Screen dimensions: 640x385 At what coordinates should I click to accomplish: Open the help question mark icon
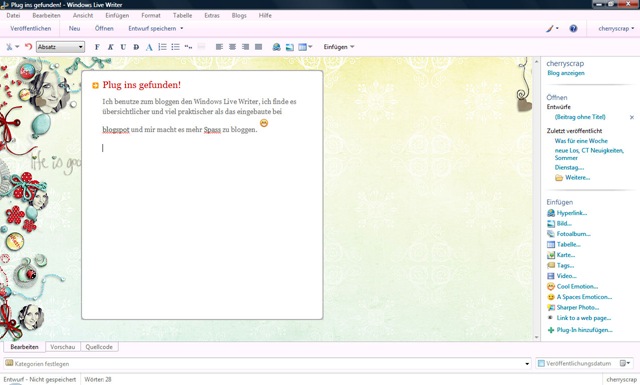coord(573,29)
